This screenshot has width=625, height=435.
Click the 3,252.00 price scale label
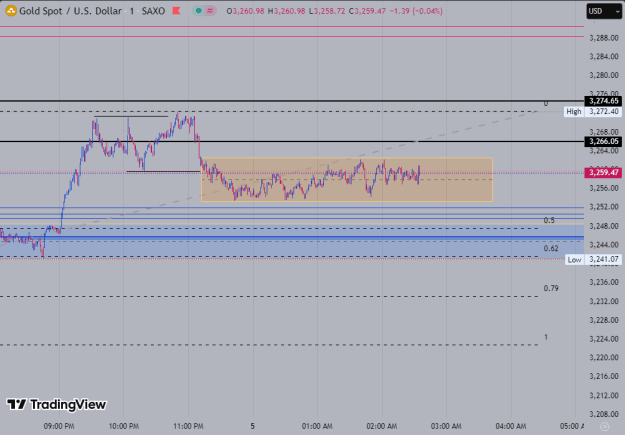604,207
